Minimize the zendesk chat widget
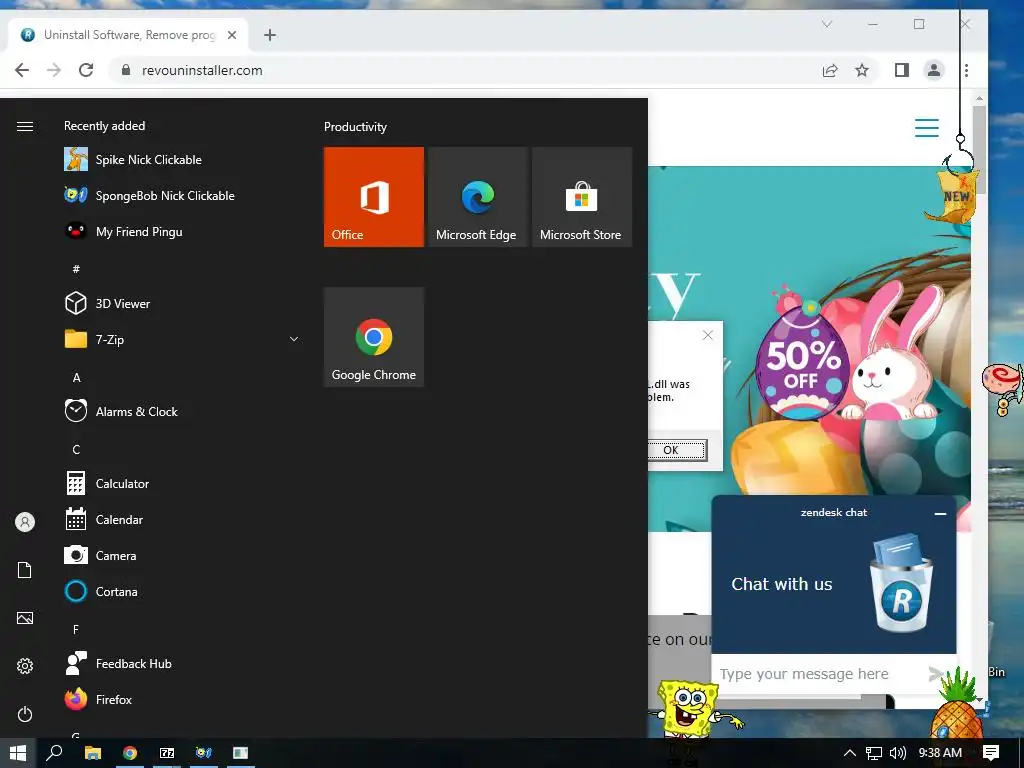This screenshot has height=768, width=1024. [940, 514]
